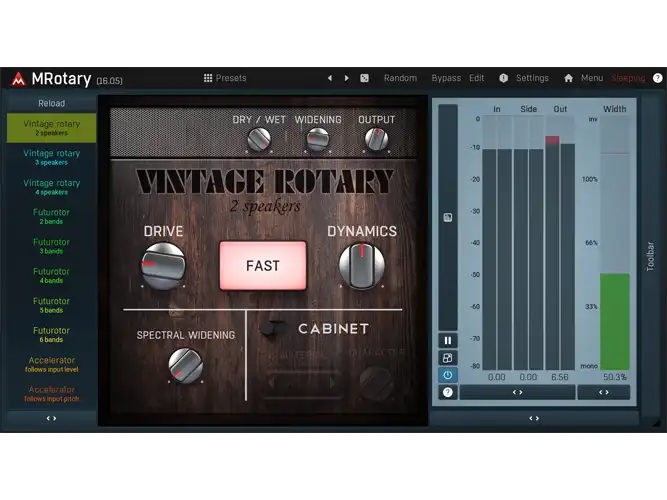Image resolution: width=667 pixels, height=500 pixels.
Task: Click the Spectral Widening knob
Action: [185, 365]
